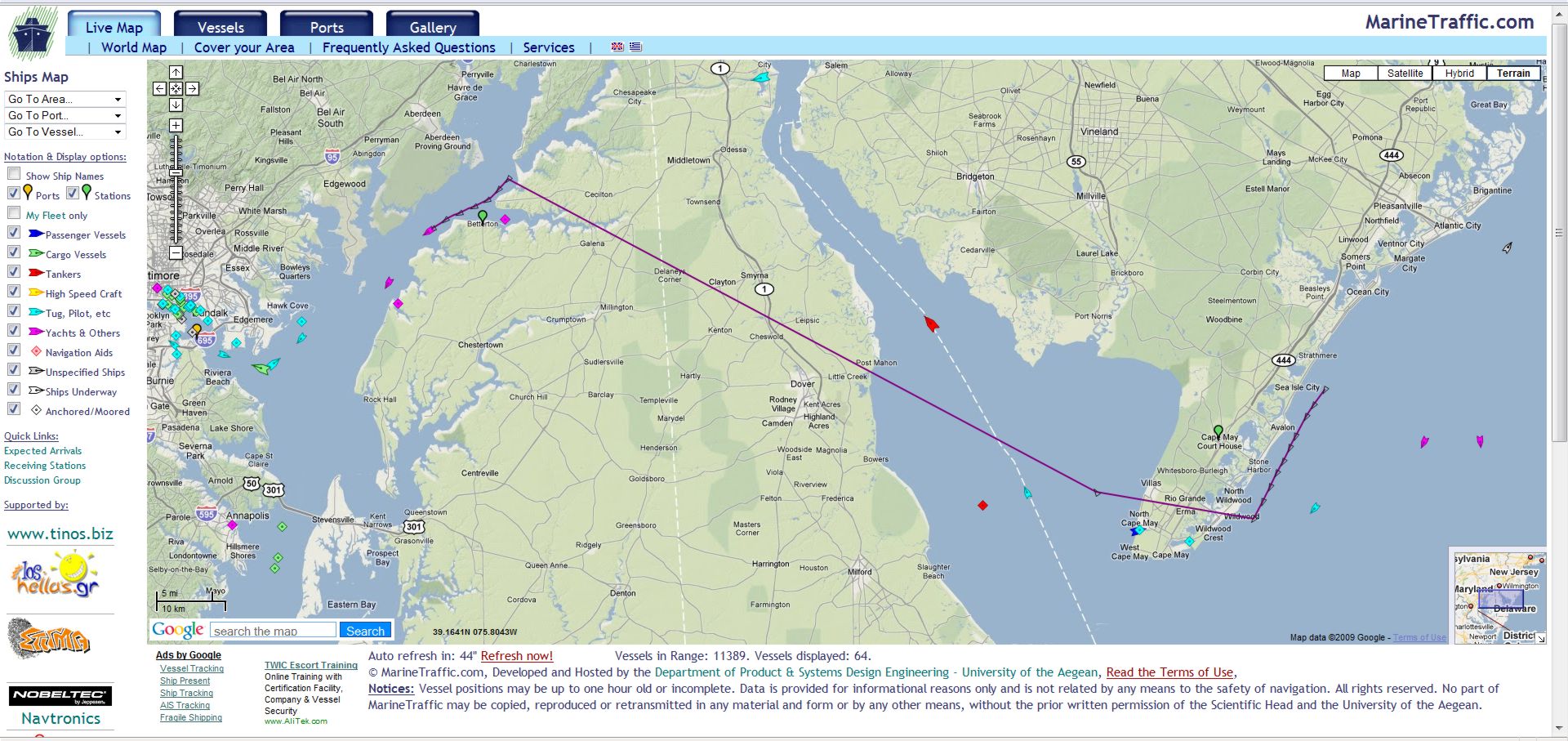This screenshot has height=741, width=1568.
Task: Switch map view to Terrain
Action: (x=1513, y=74)
